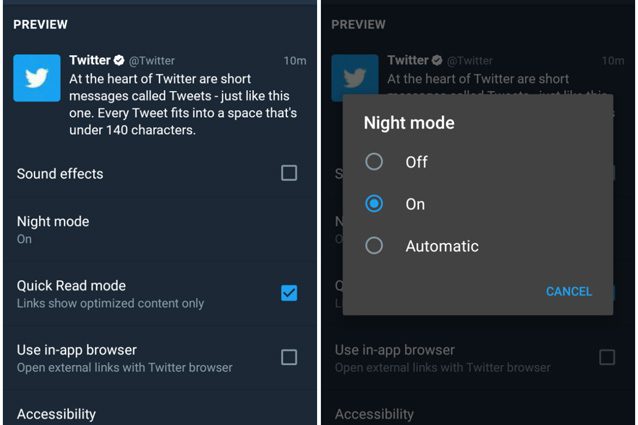The height and width of the screenshot is (425, 638).
Task: Tap the Use in-app browser label
Action: click(x=77, y=350)
